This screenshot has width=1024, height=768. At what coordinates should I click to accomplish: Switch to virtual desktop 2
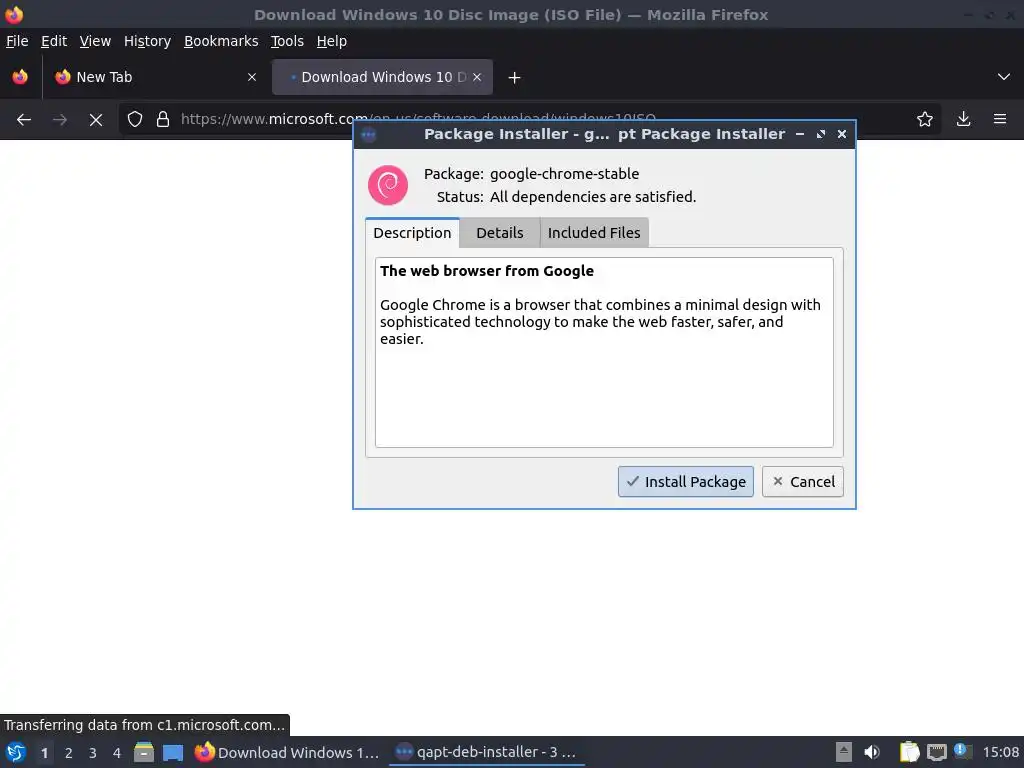coord(69,753)
